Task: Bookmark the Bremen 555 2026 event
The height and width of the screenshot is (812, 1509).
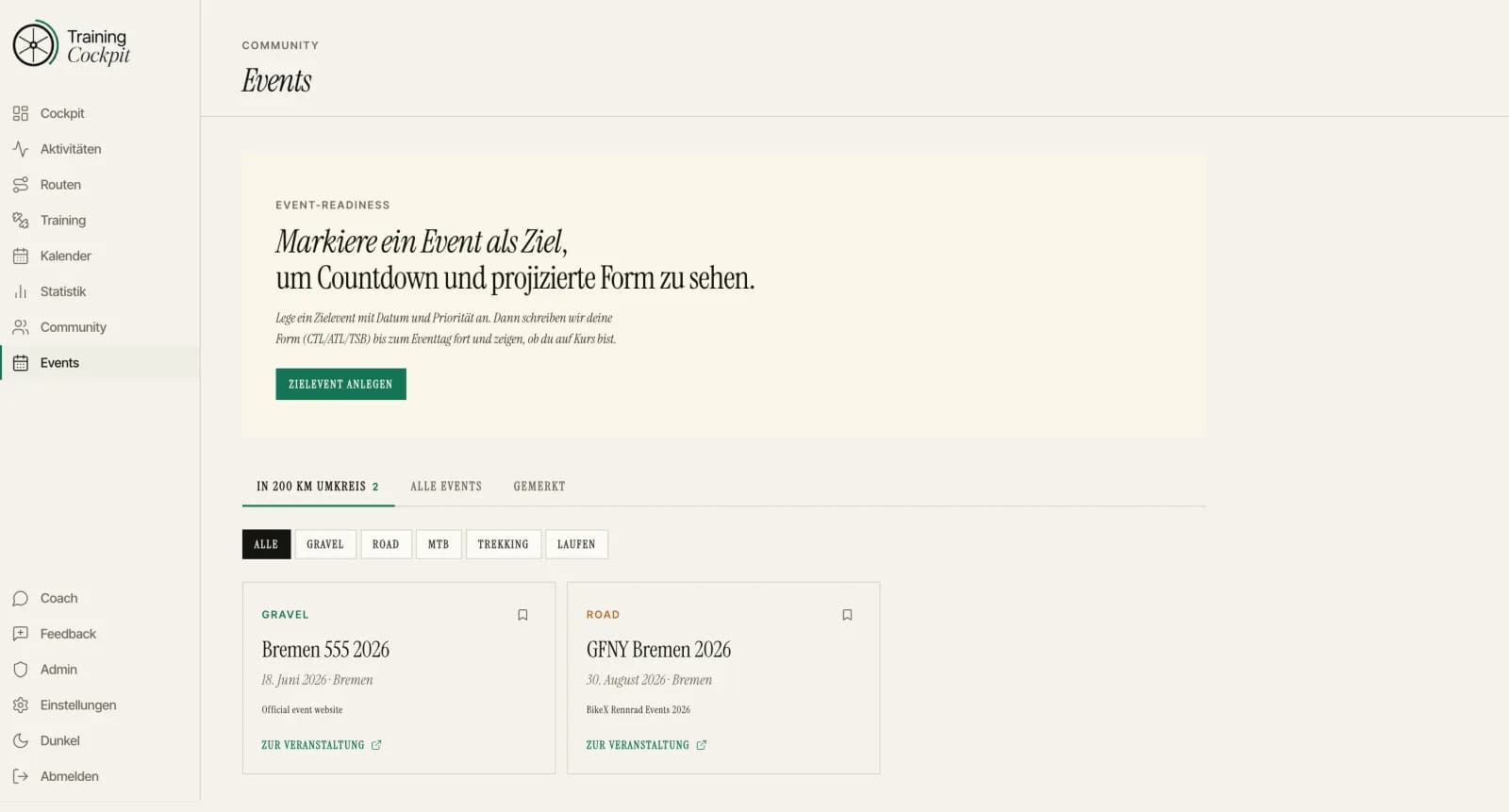Action: coord(522,615)
